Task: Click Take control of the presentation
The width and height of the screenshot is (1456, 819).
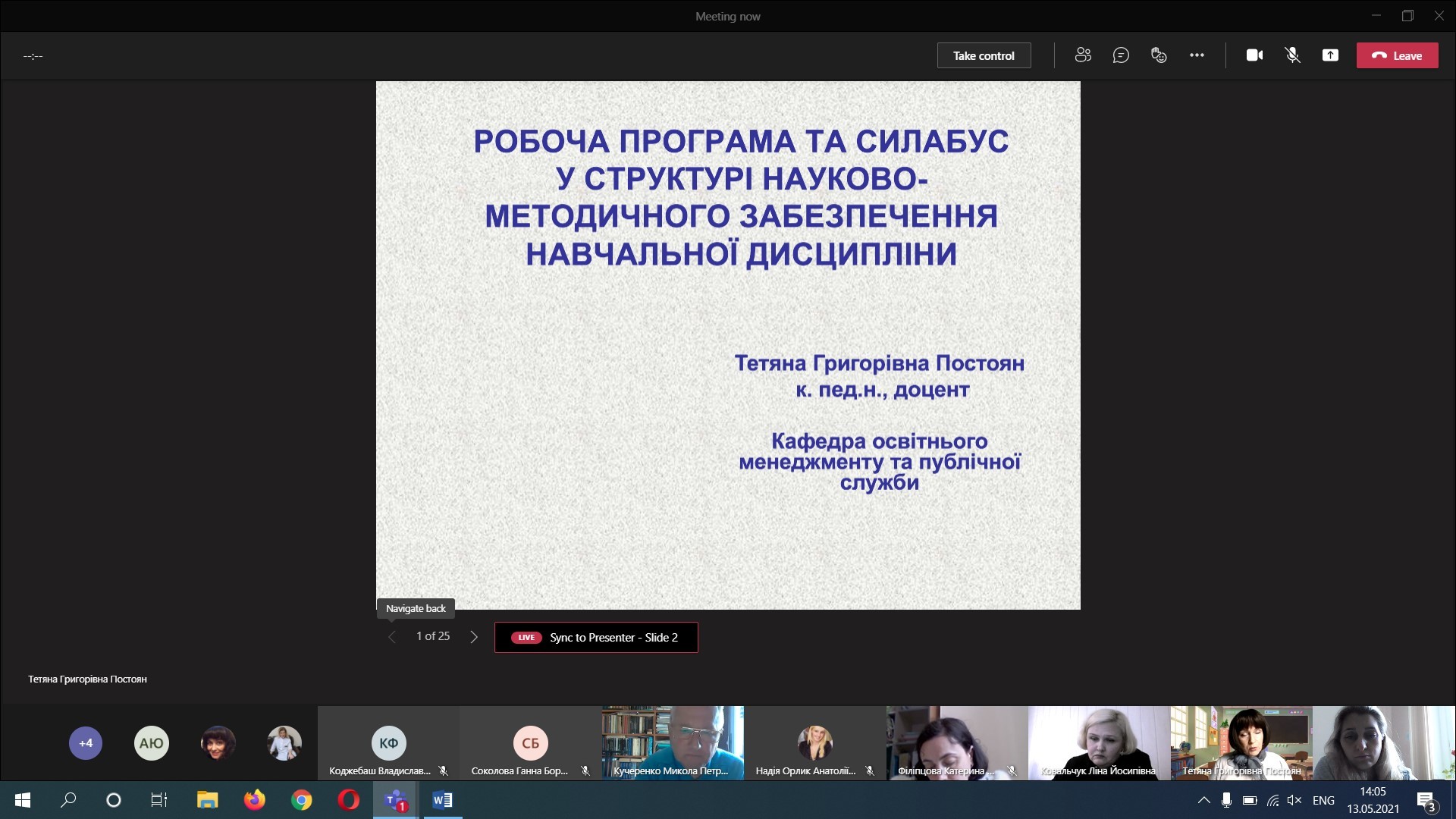Action: pyautogui.click(x=984, y=55)
